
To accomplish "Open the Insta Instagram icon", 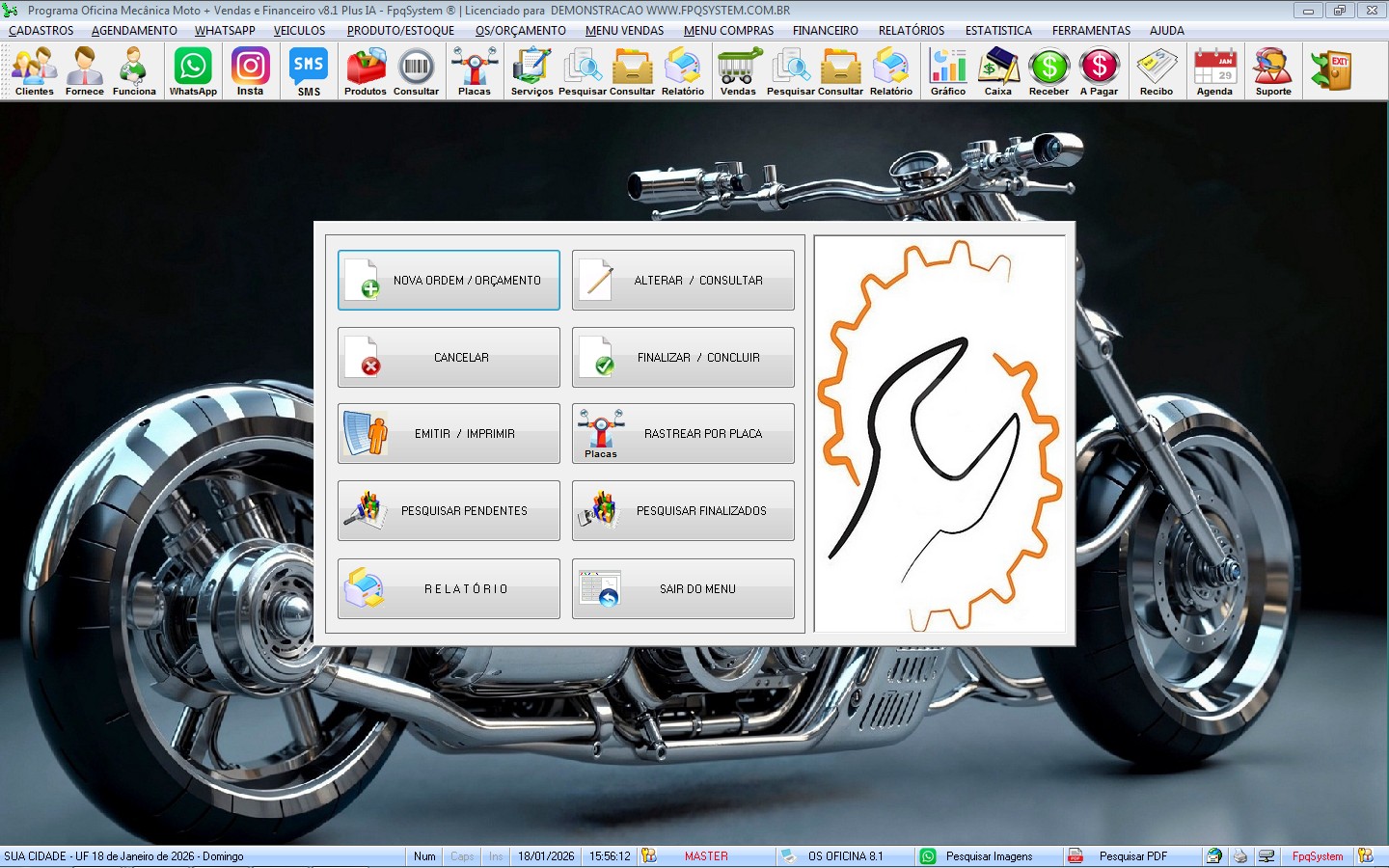I will point(251,71).
